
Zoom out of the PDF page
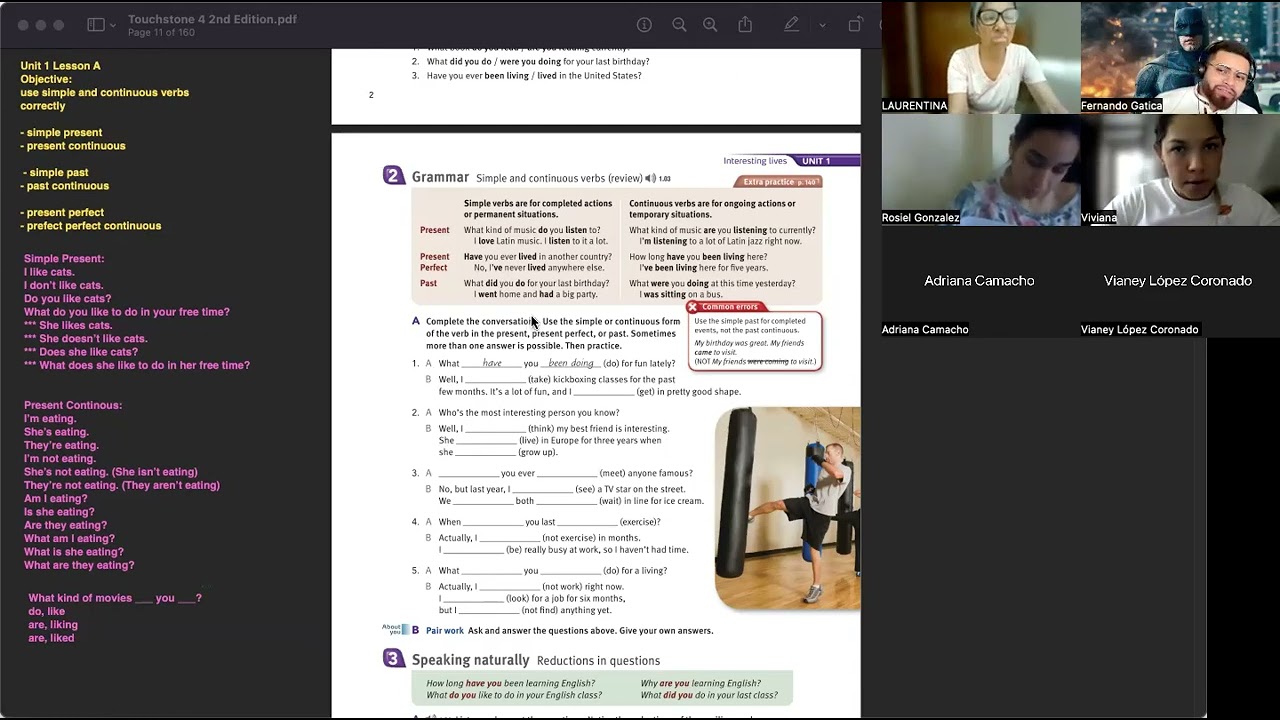679,25
